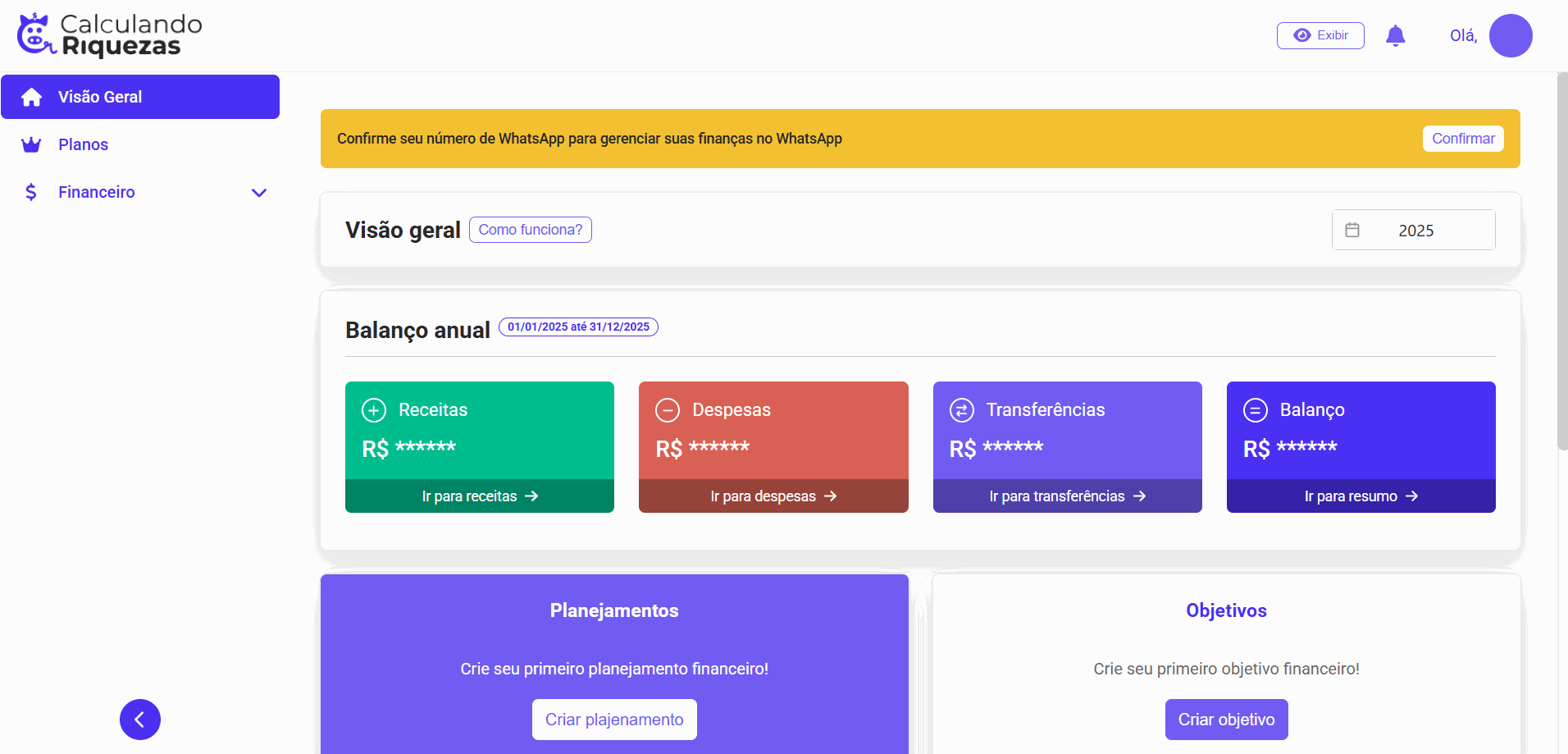Expand the Financeiro menu chevron

click(259, 193)
